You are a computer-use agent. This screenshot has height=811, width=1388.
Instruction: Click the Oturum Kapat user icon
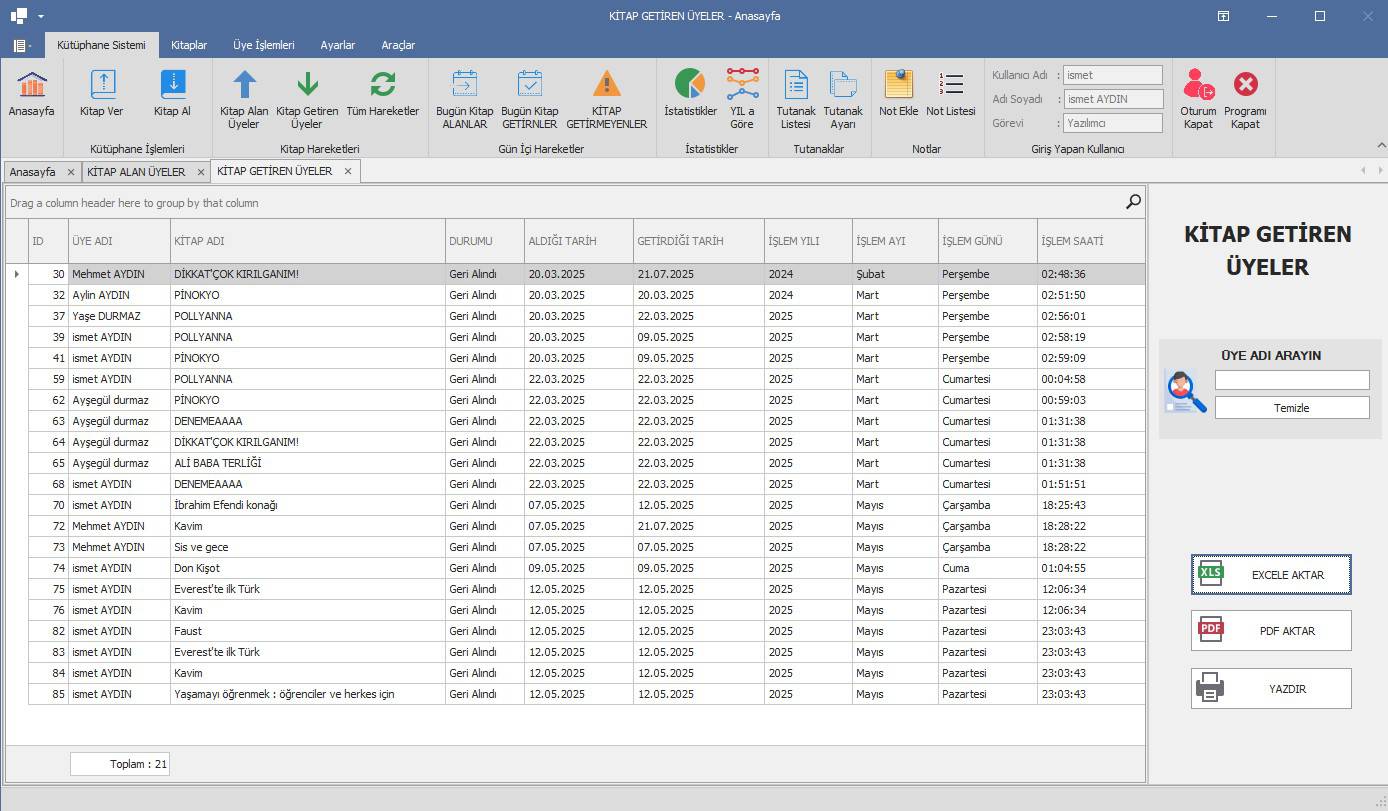click(1198, 85)
